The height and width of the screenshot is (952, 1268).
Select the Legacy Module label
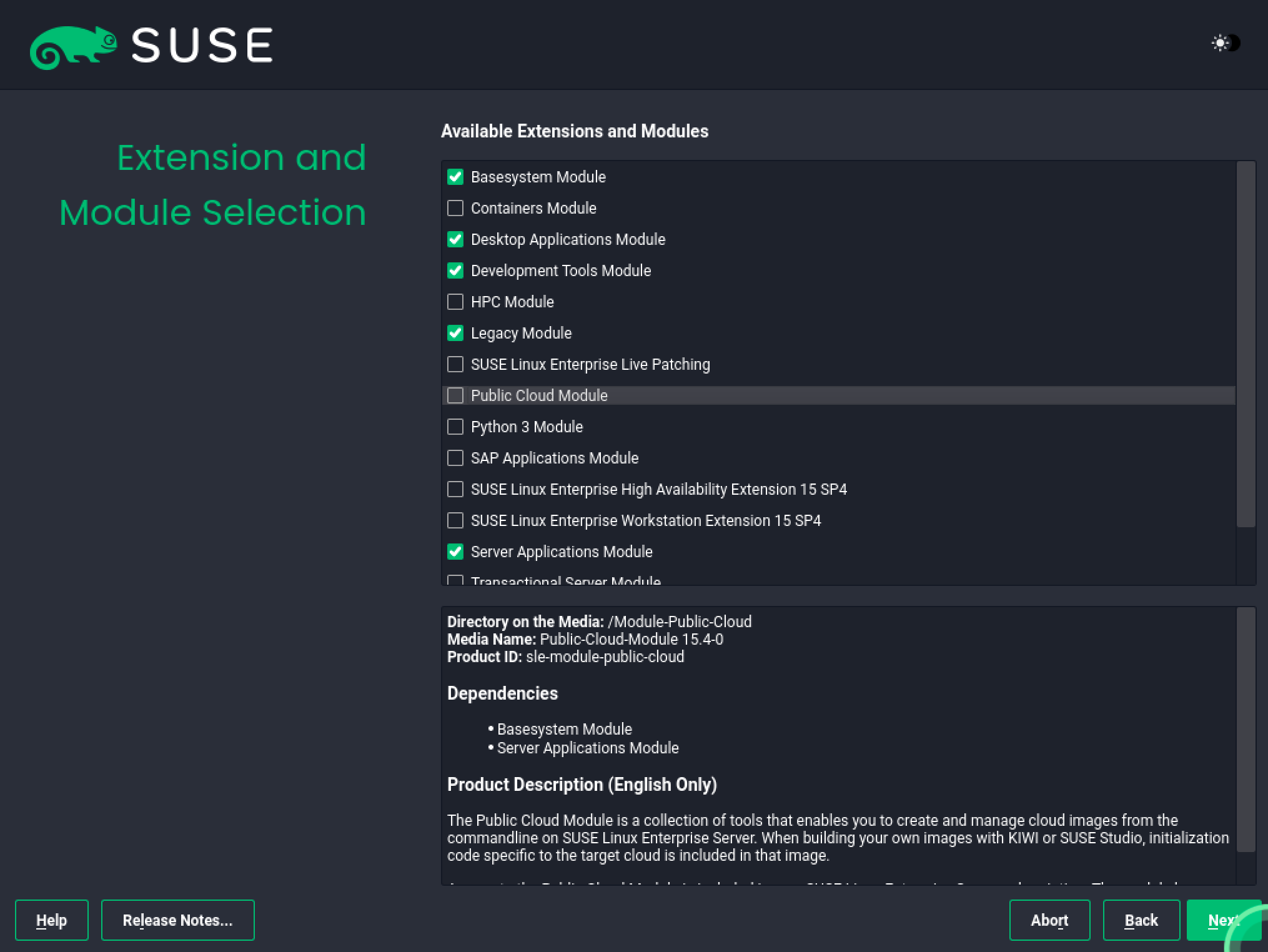point(521,333)
